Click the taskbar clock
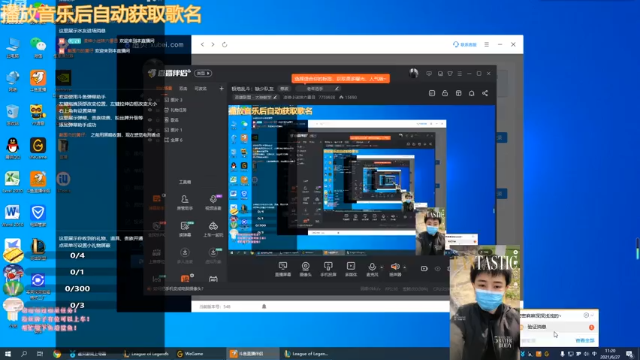This screenshot has height=360, width=640. click(610, 354)
